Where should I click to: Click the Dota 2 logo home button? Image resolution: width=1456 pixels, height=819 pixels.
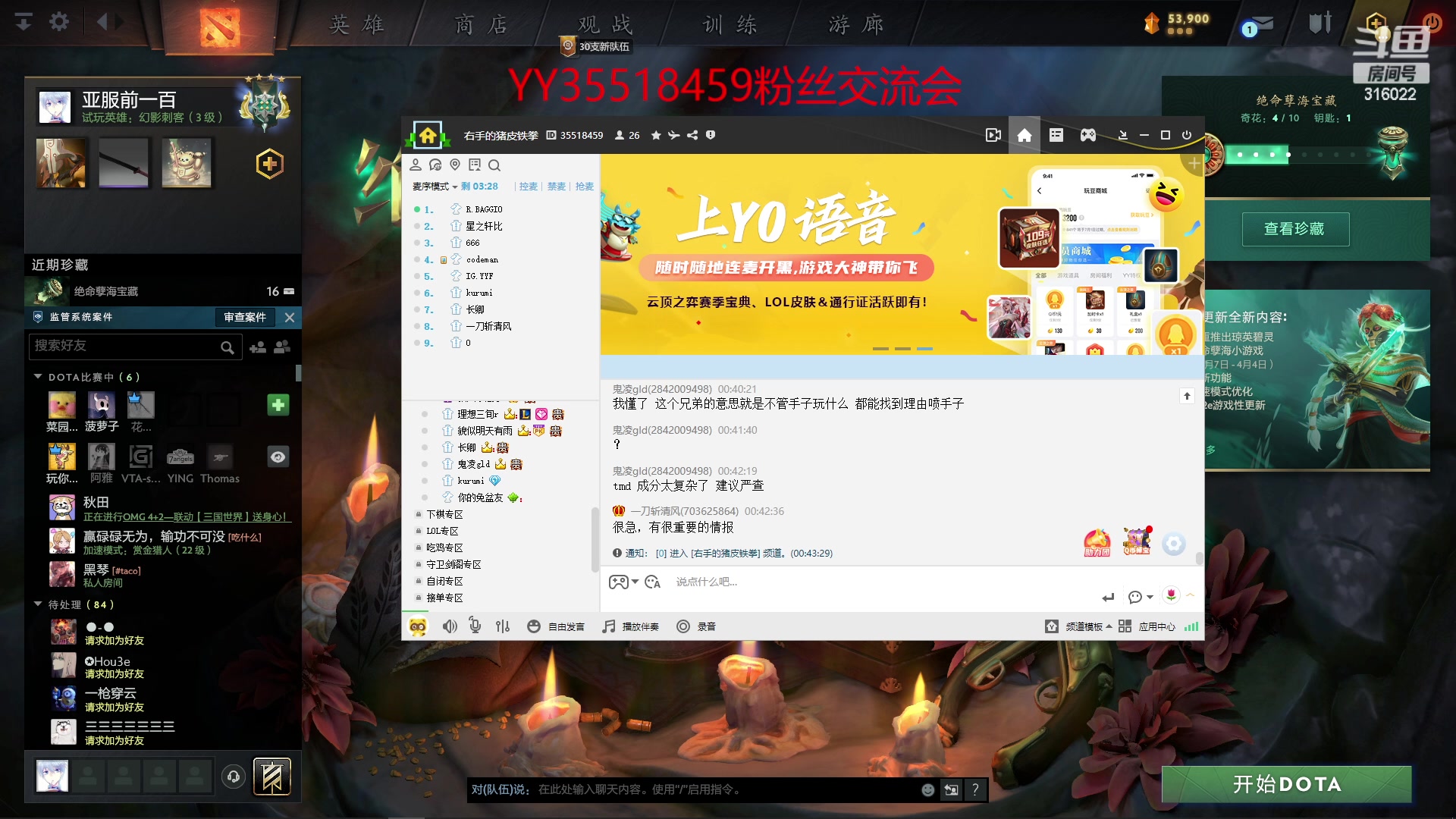(x=220, y=27)
